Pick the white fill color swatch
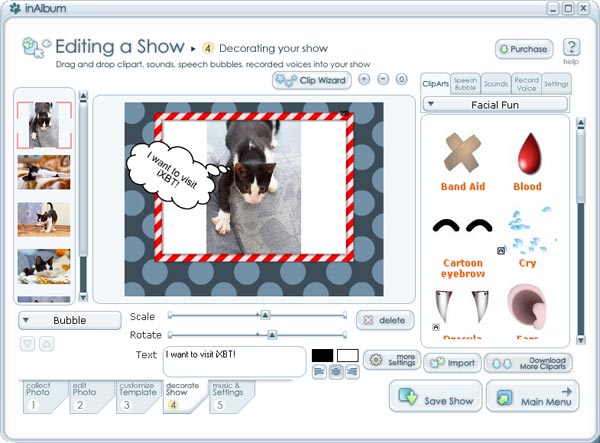 coord(347,355)
